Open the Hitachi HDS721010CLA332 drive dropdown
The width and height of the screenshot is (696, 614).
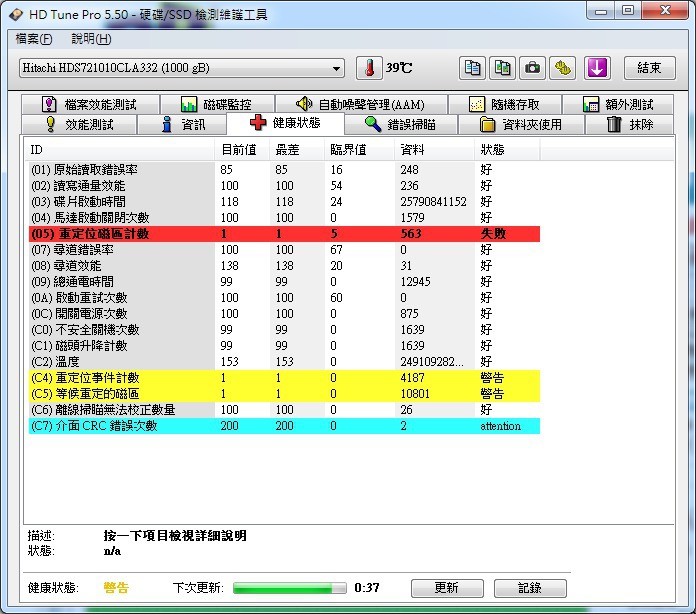182,68
